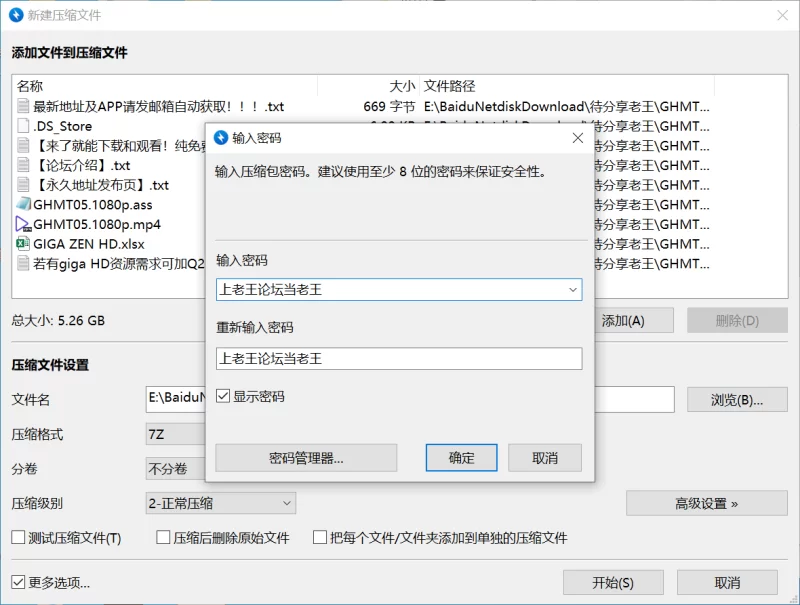
Task: Click the app logo in password dialog title
Action: point(221,138)
